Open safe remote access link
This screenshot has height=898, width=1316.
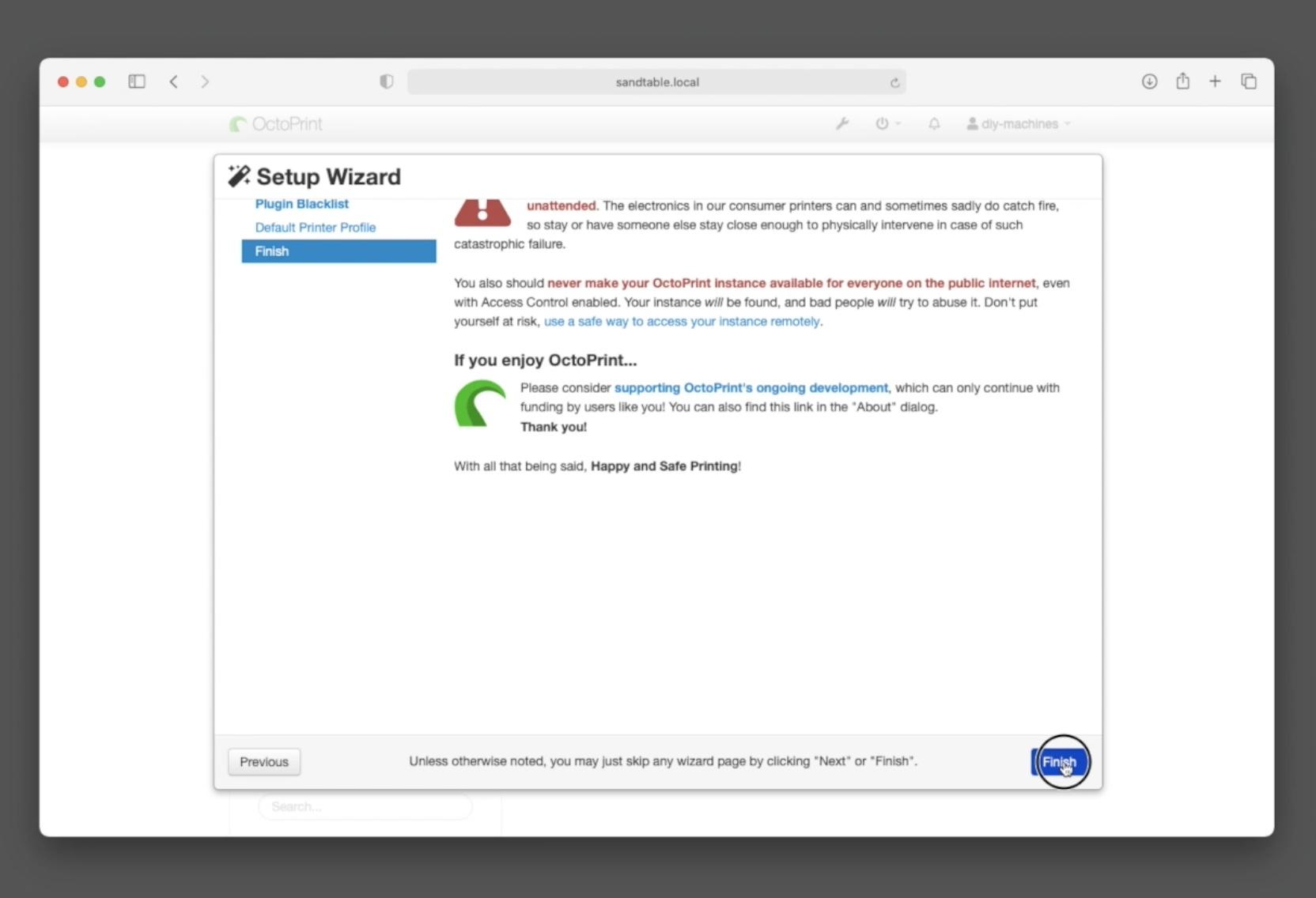tap(682, 322)
